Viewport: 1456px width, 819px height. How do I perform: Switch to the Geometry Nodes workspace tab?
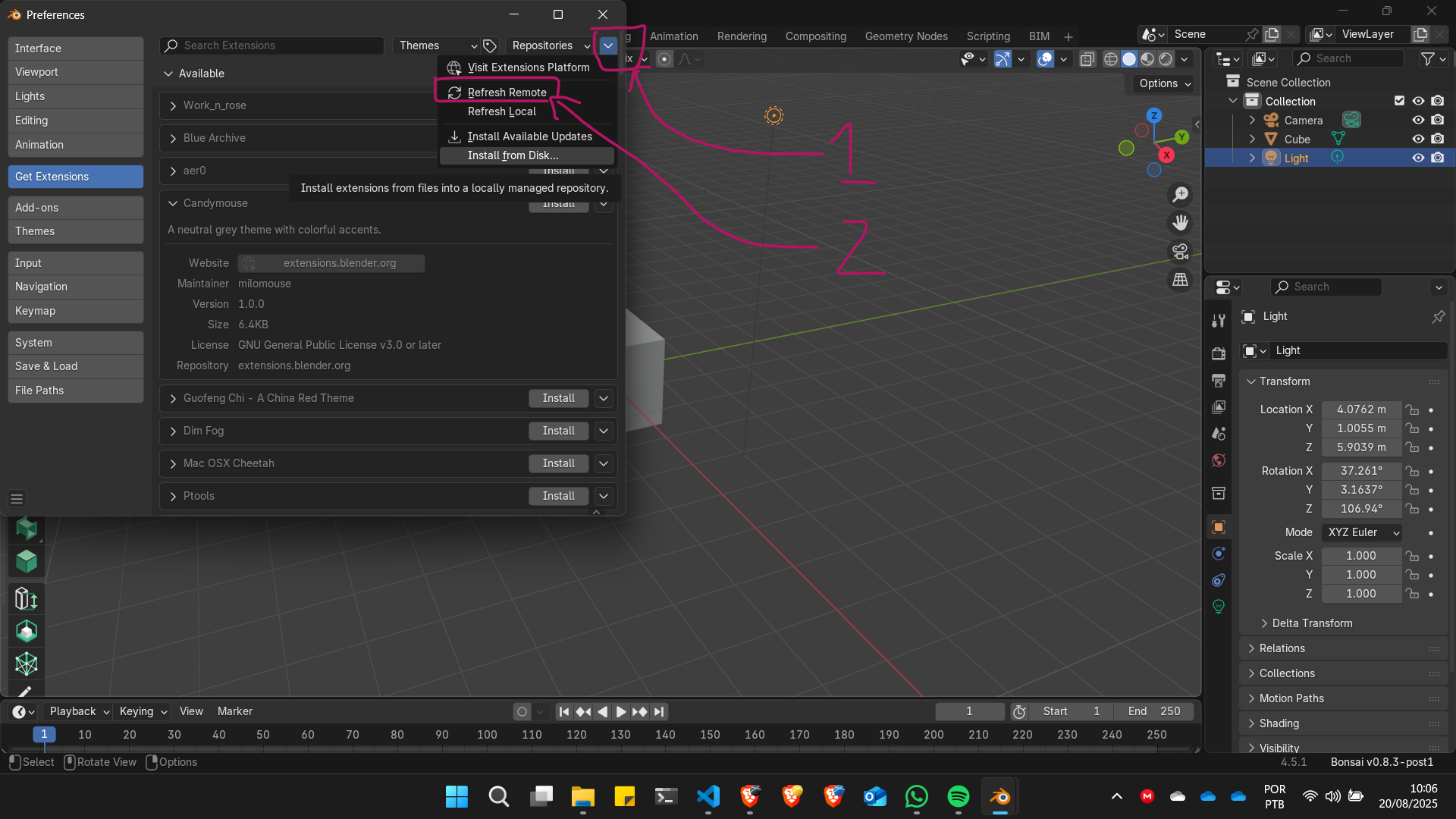905,36
